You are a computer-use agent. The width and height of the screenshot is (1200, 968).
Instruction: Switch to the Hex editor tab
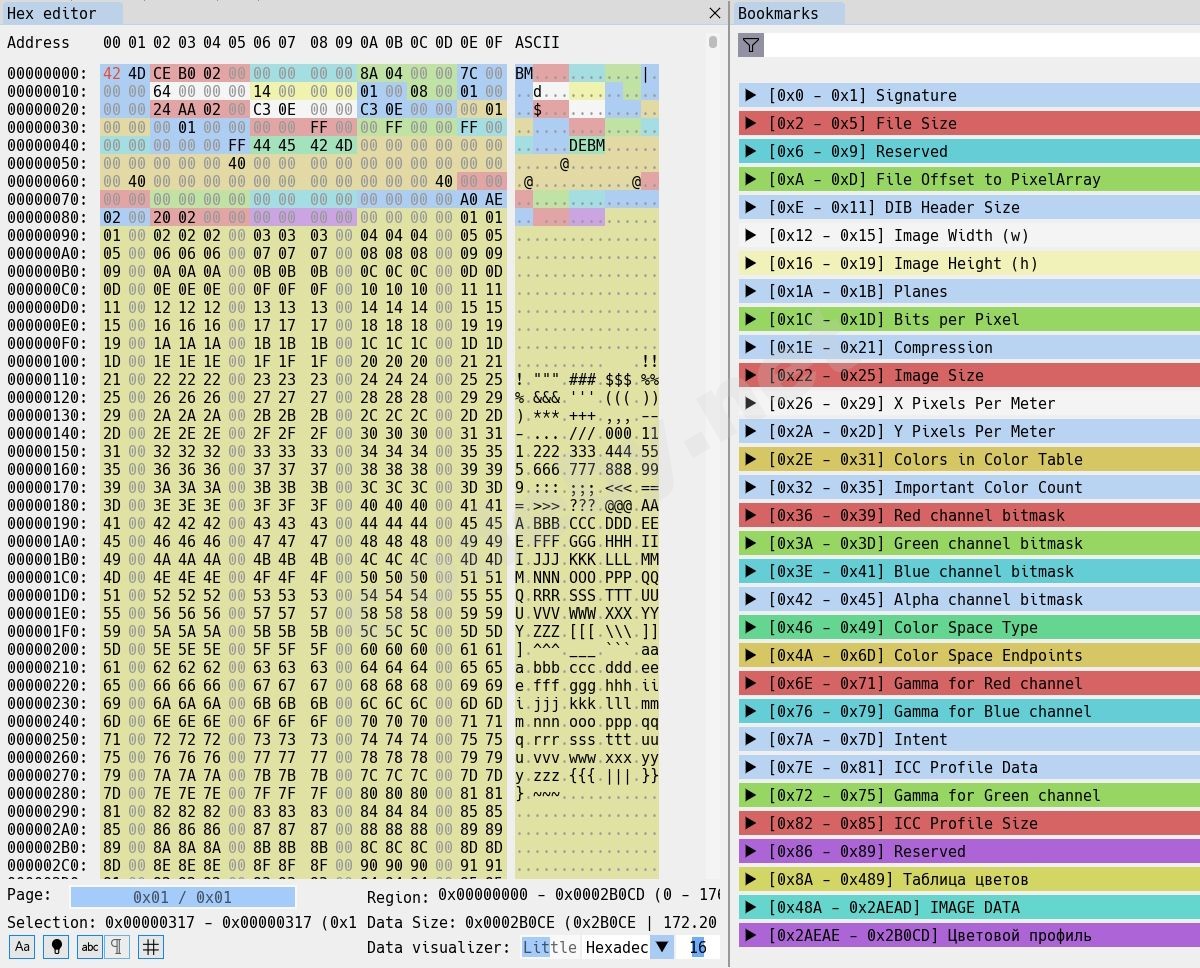pyautogui.click(x=62, y=13)
